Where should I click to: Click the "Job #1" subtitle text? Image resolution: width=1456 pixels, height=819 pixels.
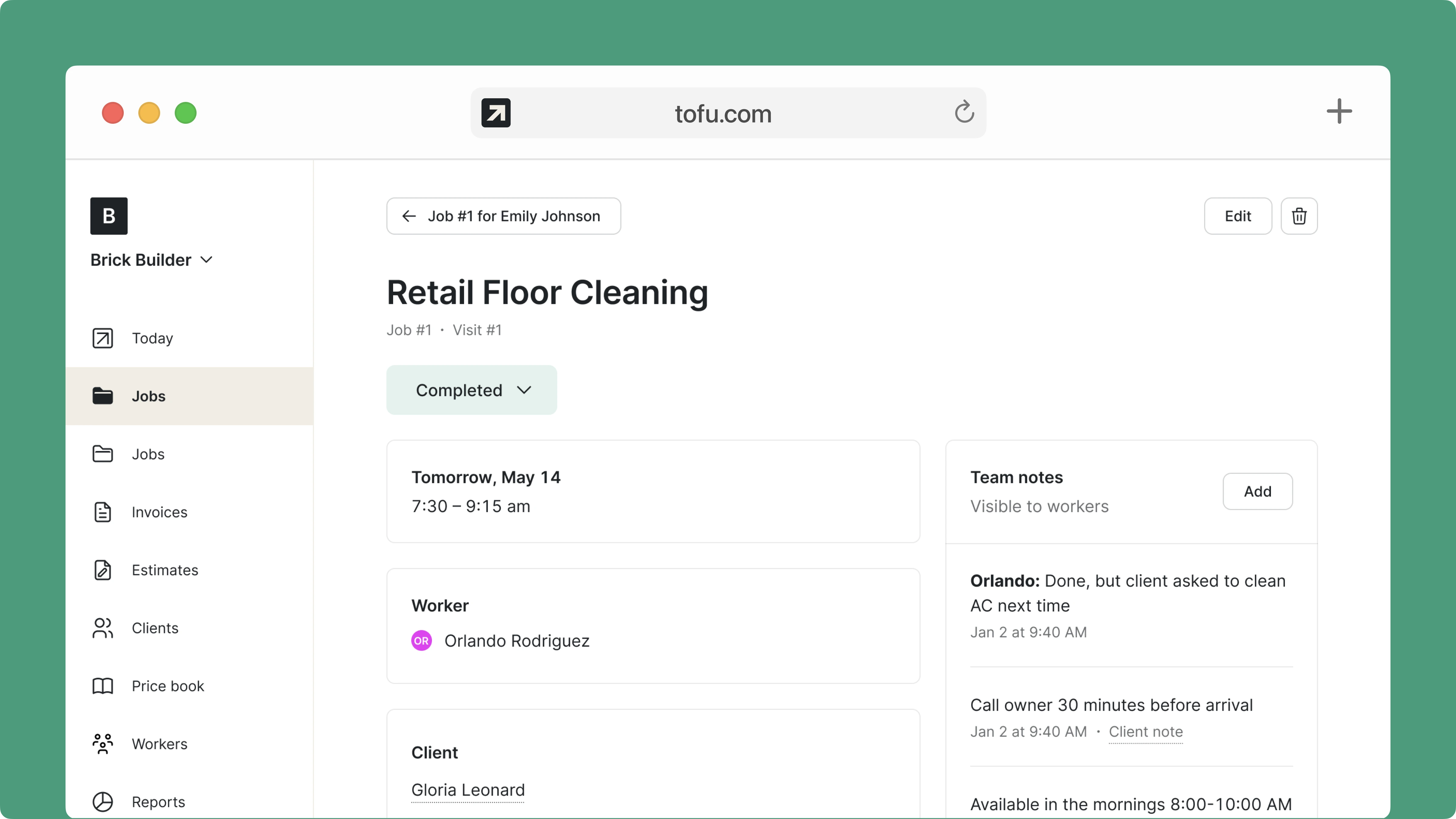[x=409, y=330]
